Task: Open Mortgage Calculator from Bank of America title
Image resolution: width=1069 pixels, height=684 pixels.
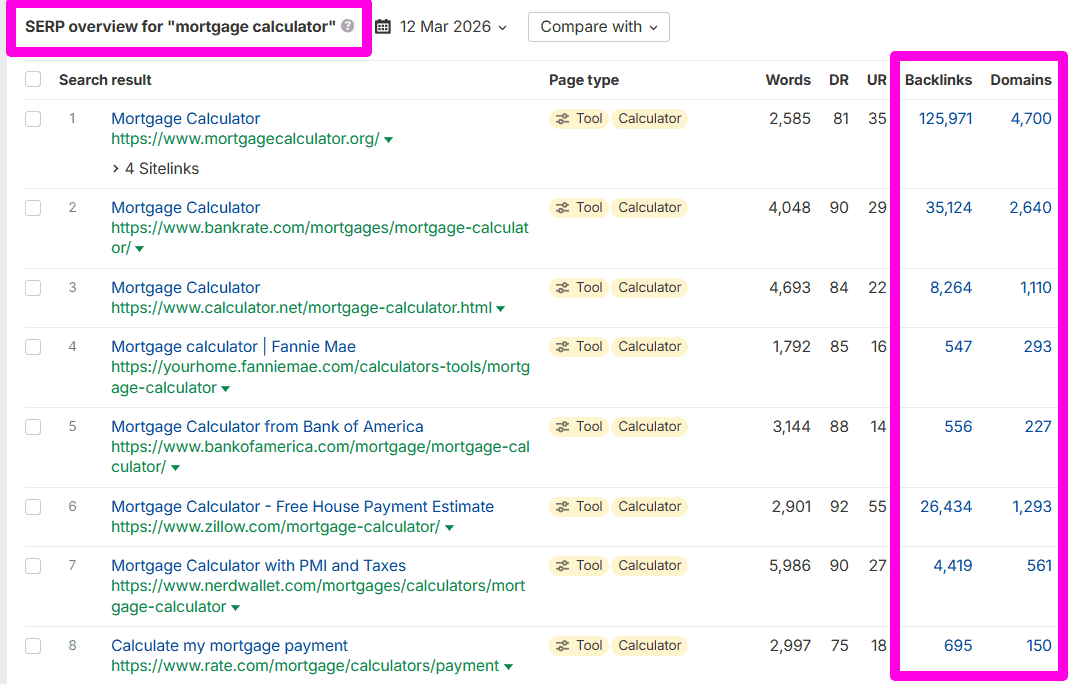Action: pyautogui.click(x=267, y=426)
